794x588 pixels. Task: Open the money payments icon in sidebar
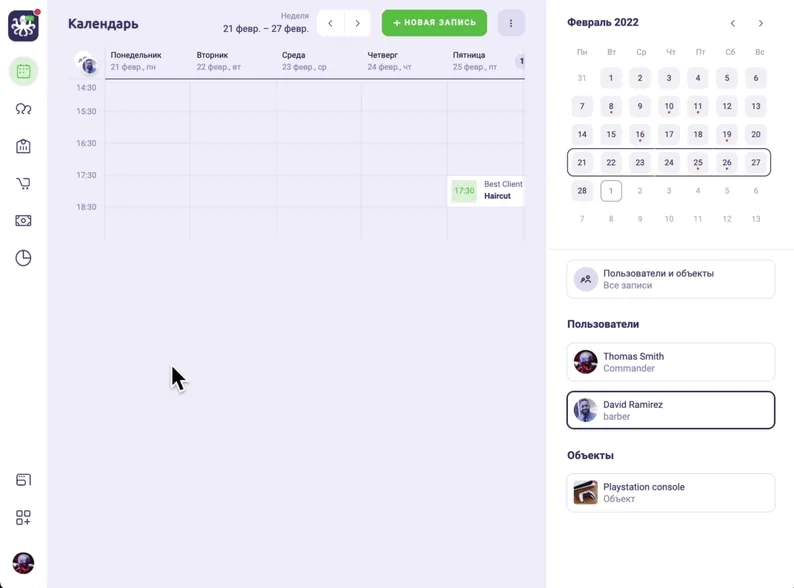(x=23, y=221)
